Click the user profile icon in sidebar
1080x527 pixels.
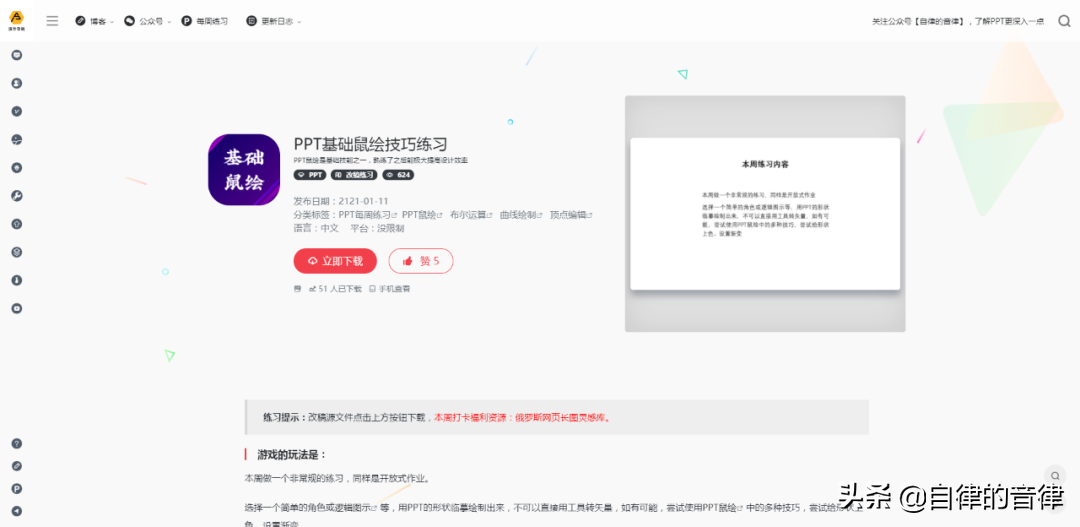[17, 83]
